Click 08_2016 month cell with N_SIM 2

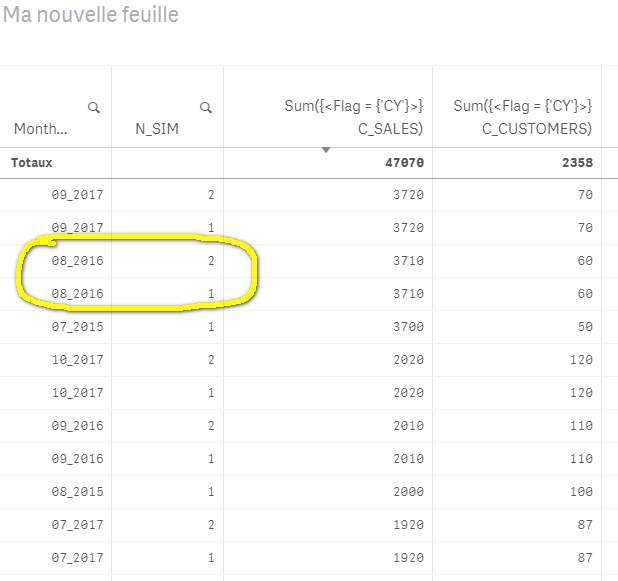pyautogui.click(x=78, y=261)
